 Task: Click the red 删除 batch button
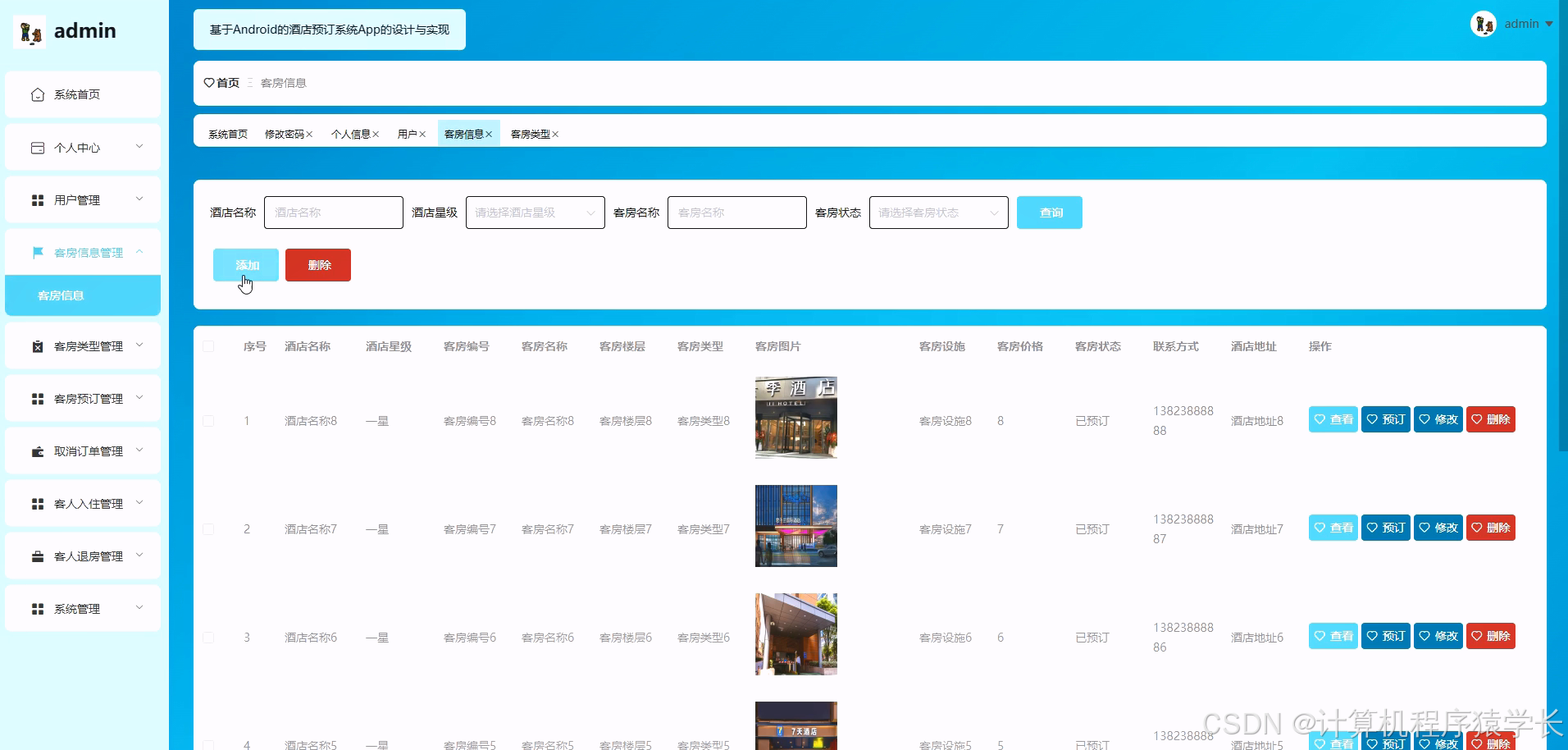pos(318,265)
